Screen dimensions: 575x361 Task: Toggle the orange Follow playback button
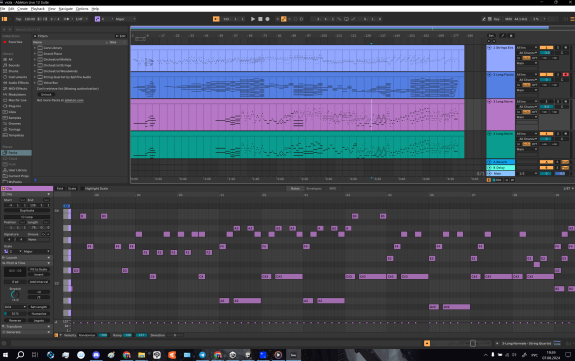click(x=216, y=19)
